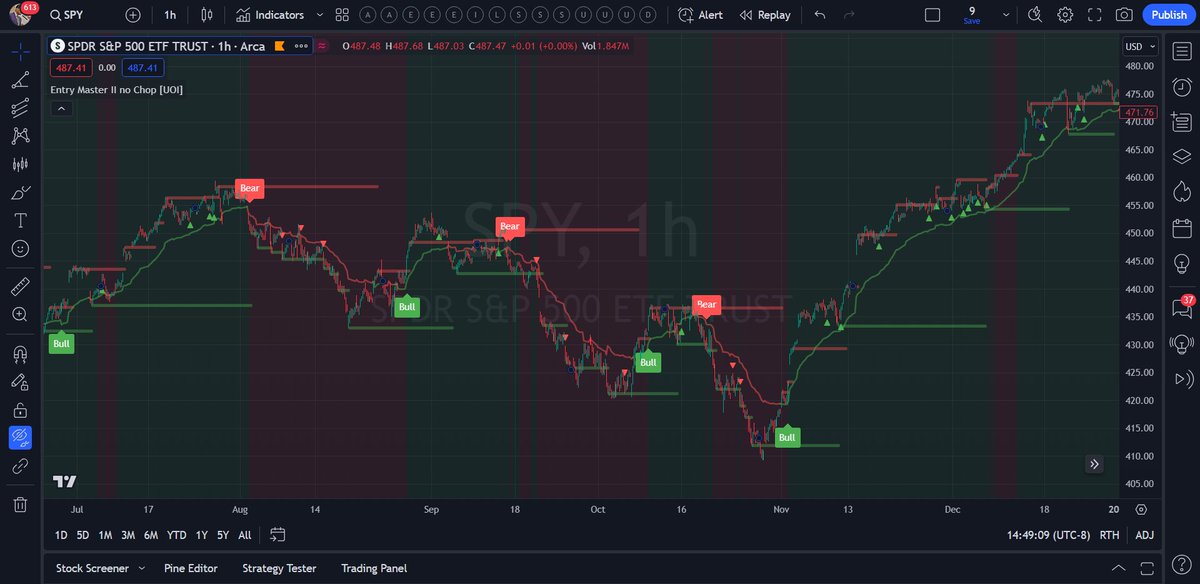Open the symbol legend more options dots
This screenshot has width=1200, height=584.
(x=301, y=46)
